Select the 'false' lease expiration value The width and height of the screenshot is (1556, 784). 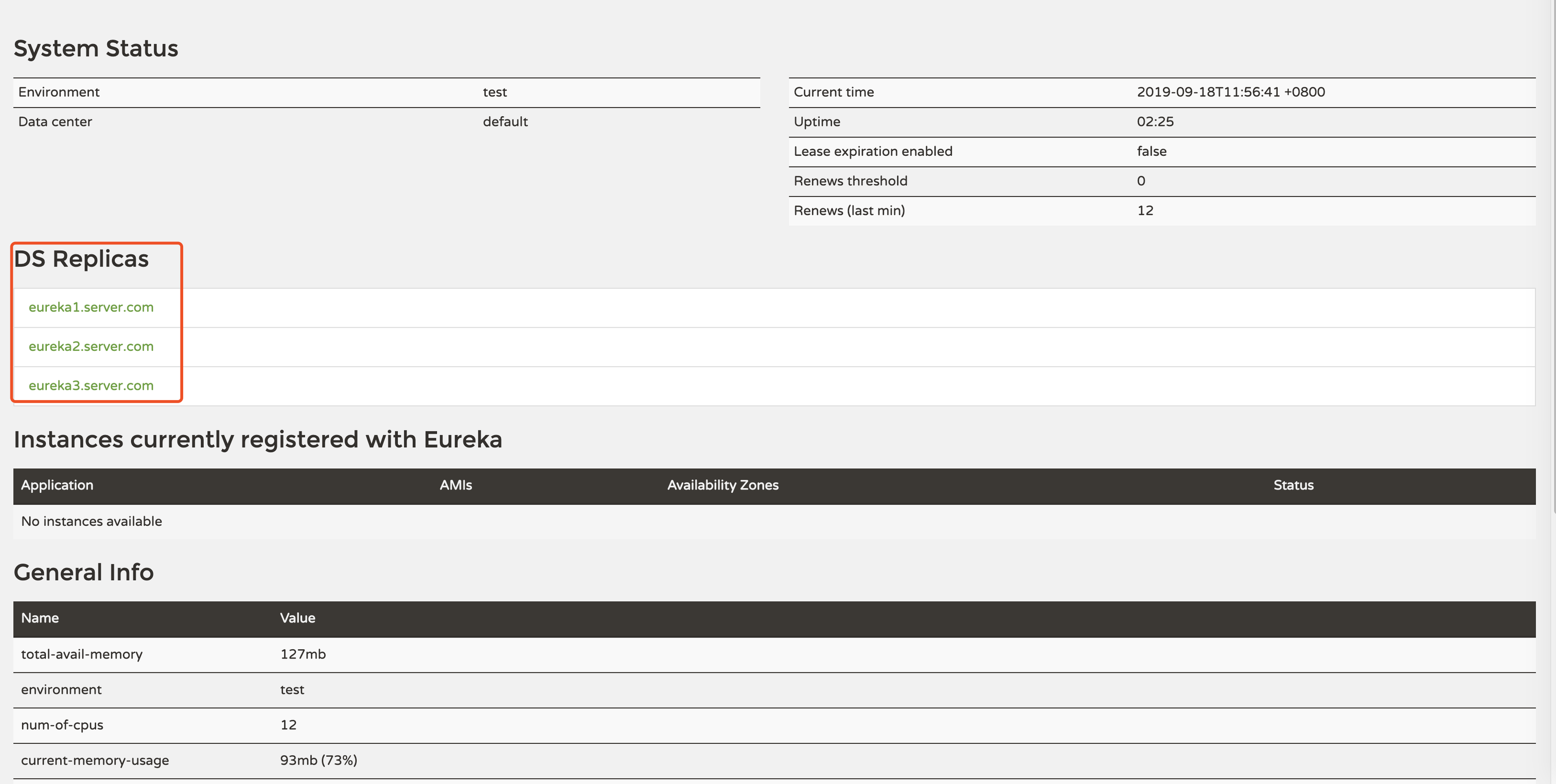click(1152, 151)
